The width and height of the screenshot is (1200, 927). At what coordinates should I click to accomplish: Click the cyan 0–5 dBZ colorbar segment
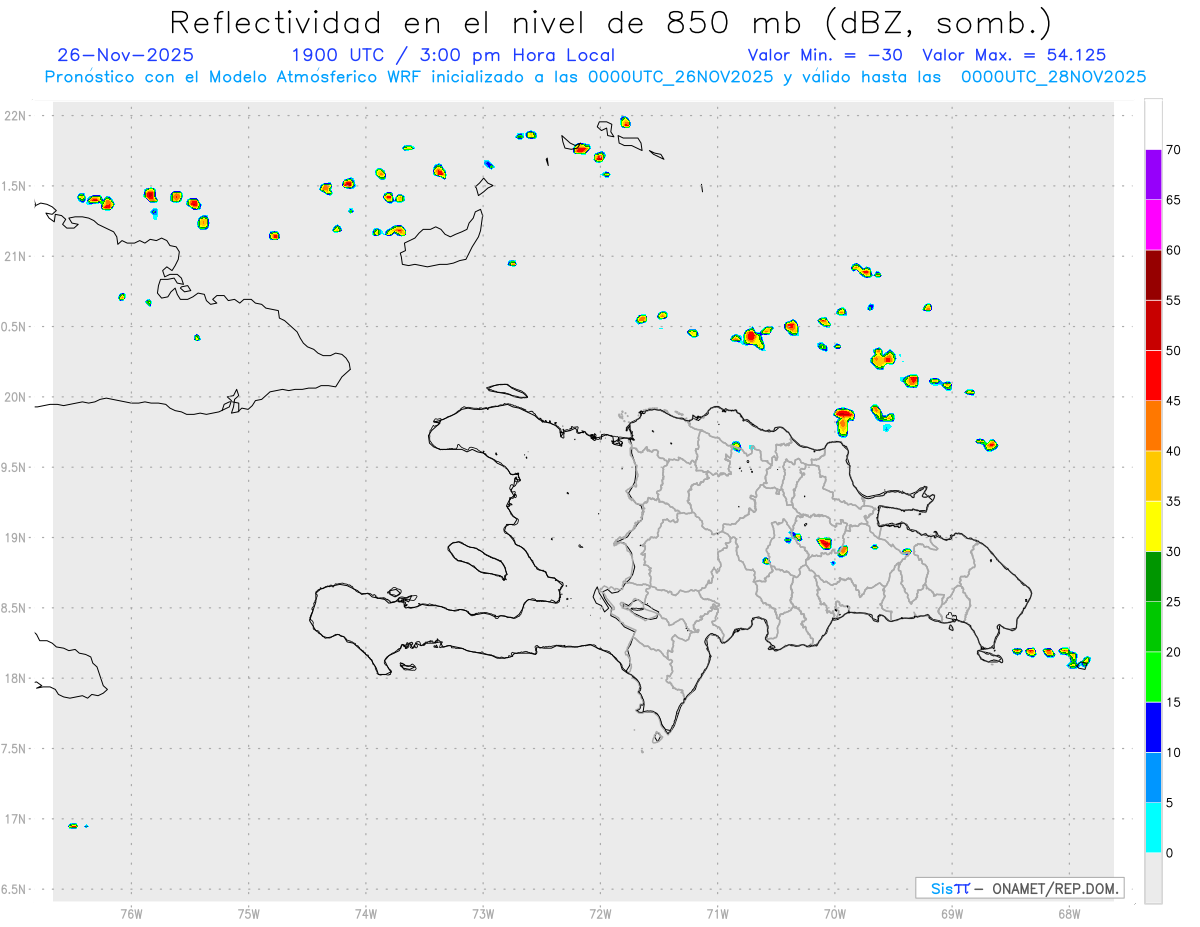pos(1153,828)
